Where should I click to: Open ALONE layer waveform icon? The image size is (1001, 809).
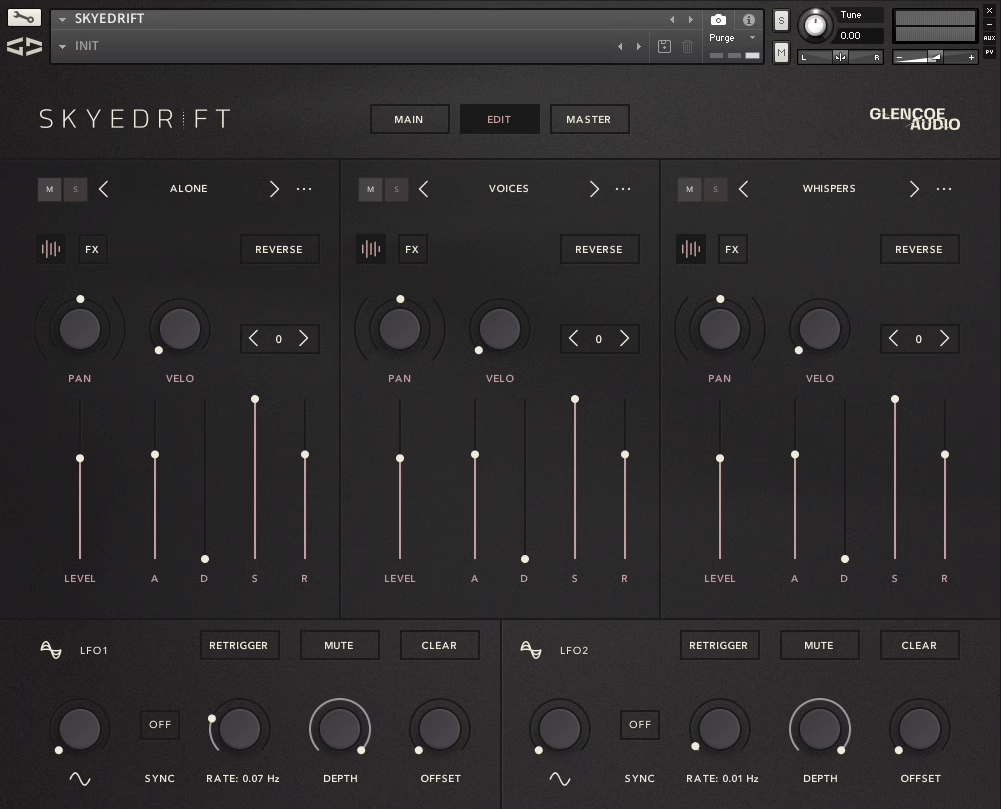click(51, 249)
